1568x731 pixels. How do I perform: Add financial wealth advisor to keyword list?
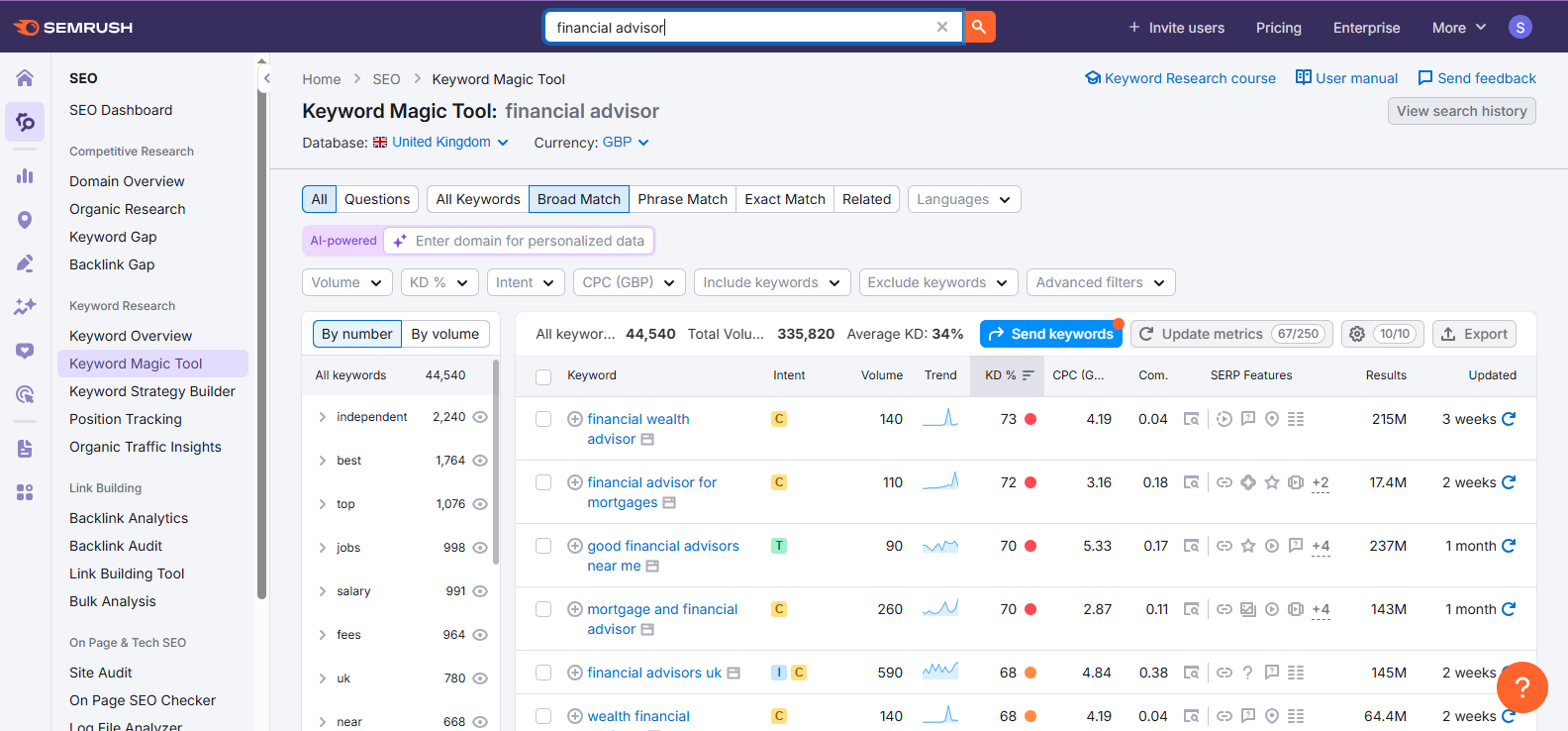574,419
